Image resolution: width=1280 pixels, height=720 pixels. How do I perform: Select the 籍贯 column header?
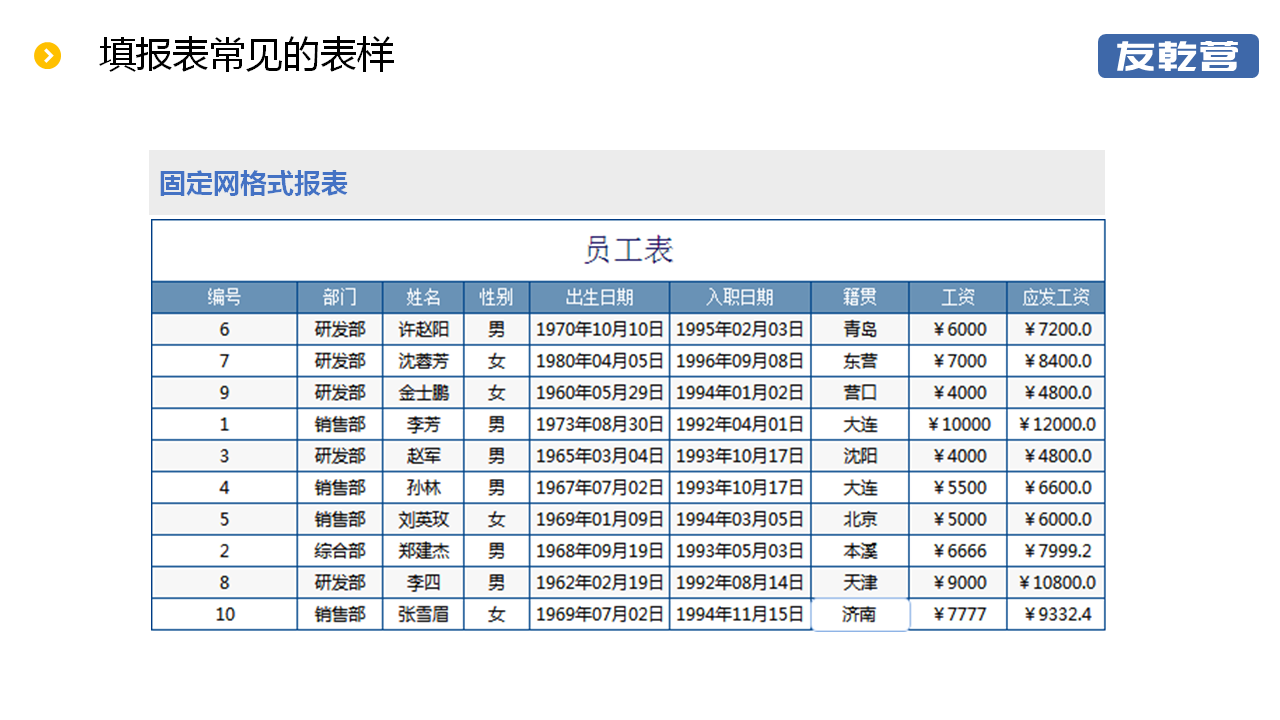pos(860,297)
